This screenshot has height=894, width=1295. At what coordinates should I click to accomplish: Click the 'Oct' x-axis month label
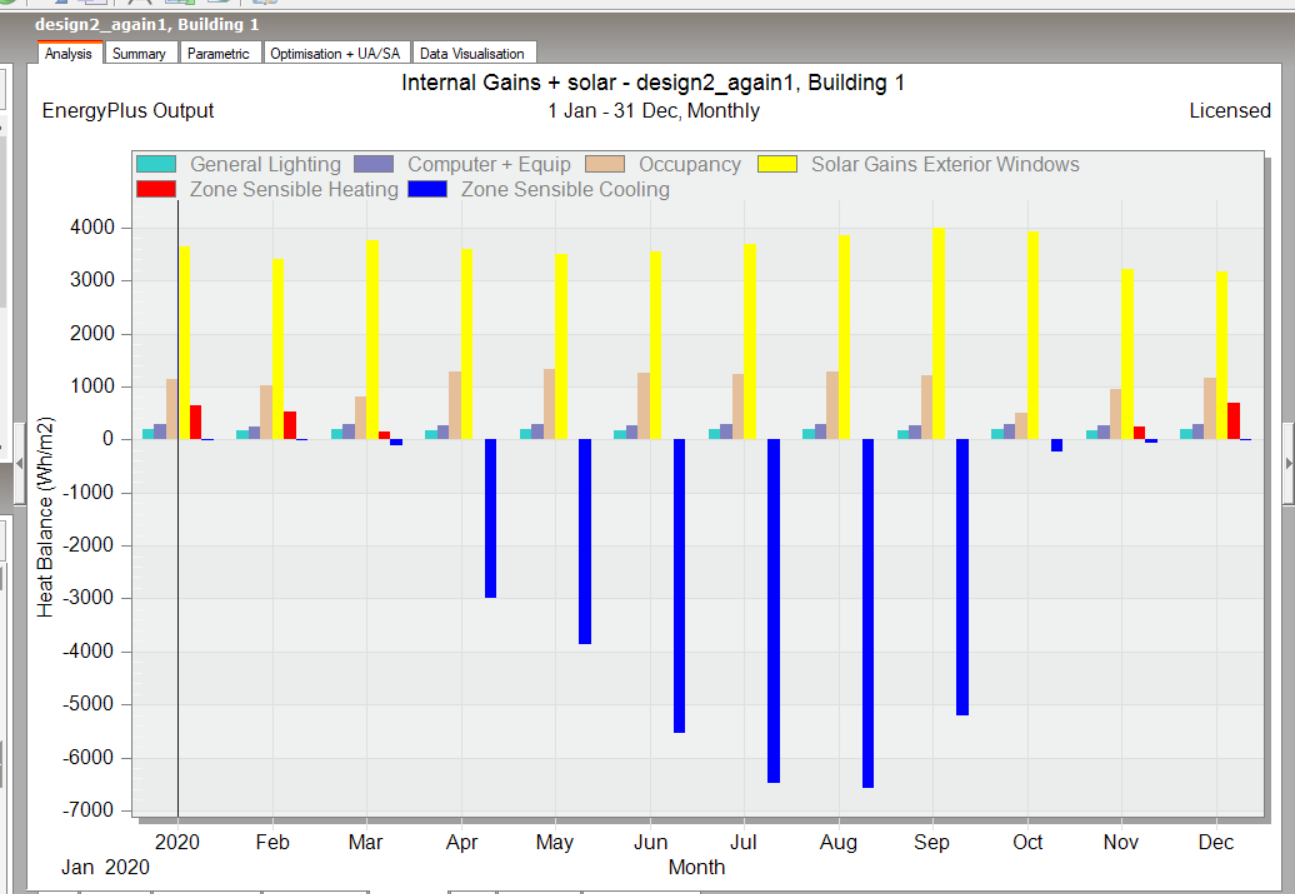coord(1028,842)
